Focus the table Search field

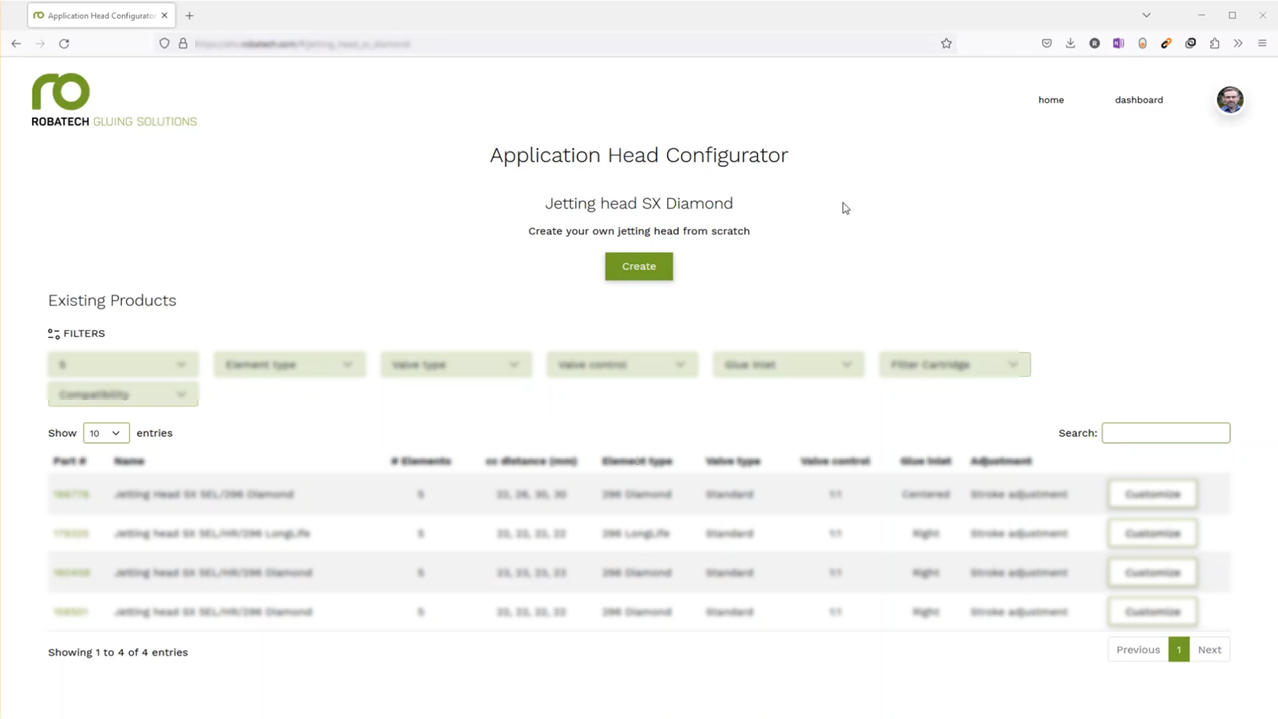[1165, 433]
